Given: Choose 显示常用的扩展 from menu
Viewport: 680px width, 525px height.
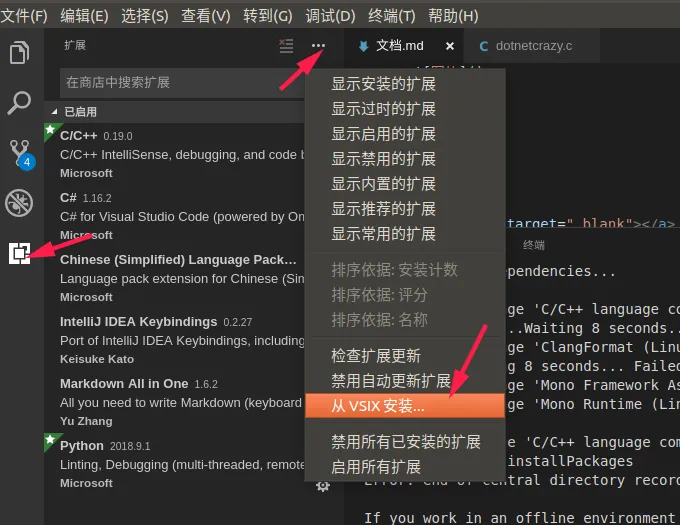Looking at the screenshot, I should click(405, 234).
